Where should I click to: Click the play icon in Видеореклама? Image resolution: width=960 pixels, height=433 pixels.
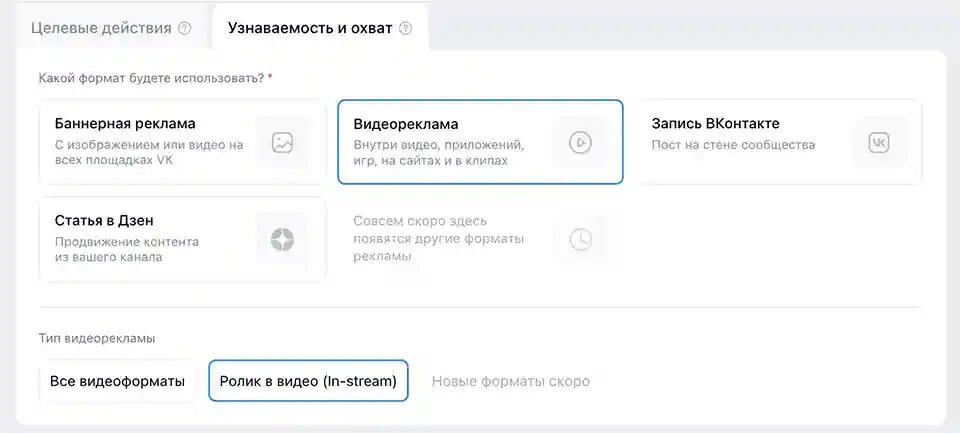click(x=579, y=143)
